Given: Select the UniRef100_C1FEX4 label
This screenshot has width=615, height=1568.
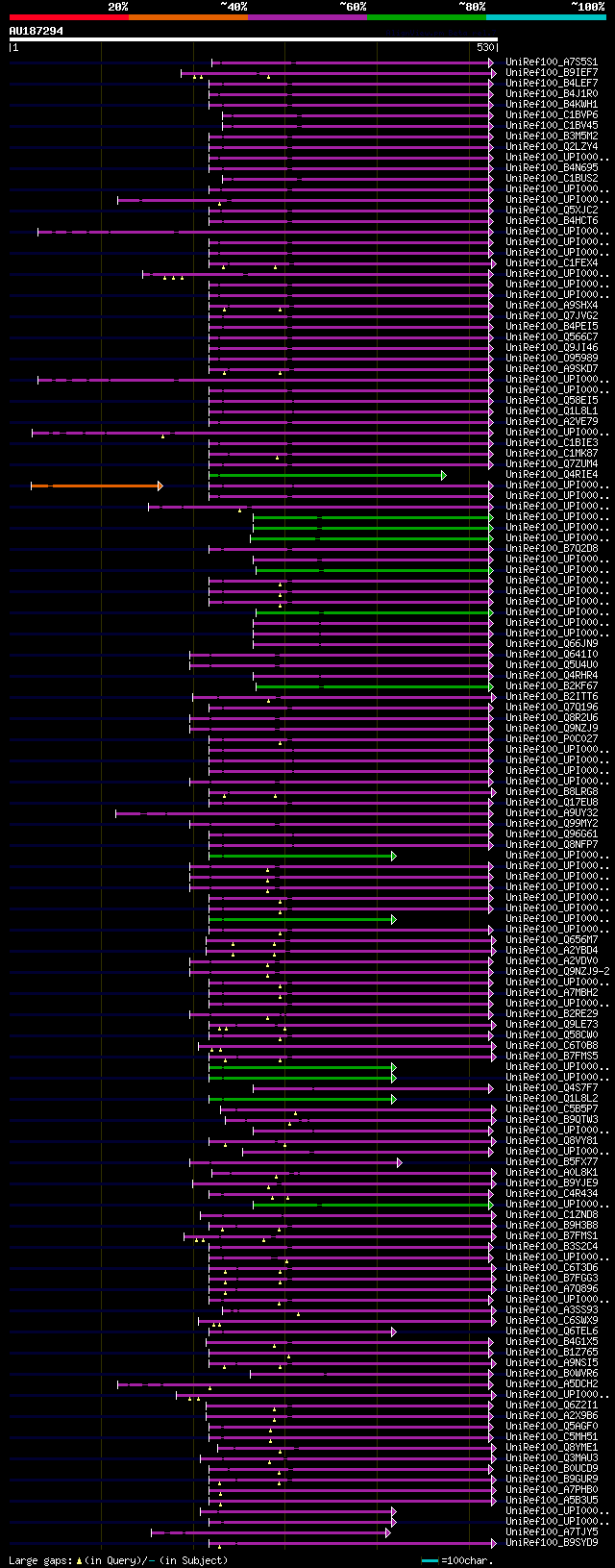Looking at the screenshot, I should pyautogui.click(x=552, y=263).
